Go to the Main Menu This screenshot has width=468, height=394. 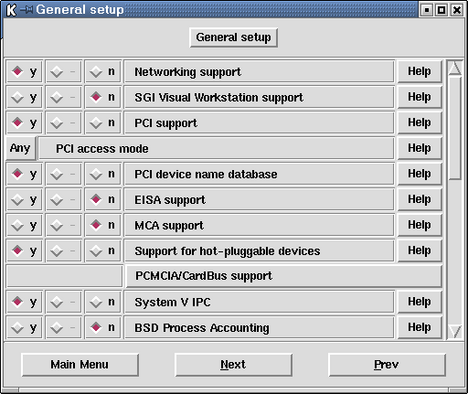pyautogui.click(x=80, y=365)
